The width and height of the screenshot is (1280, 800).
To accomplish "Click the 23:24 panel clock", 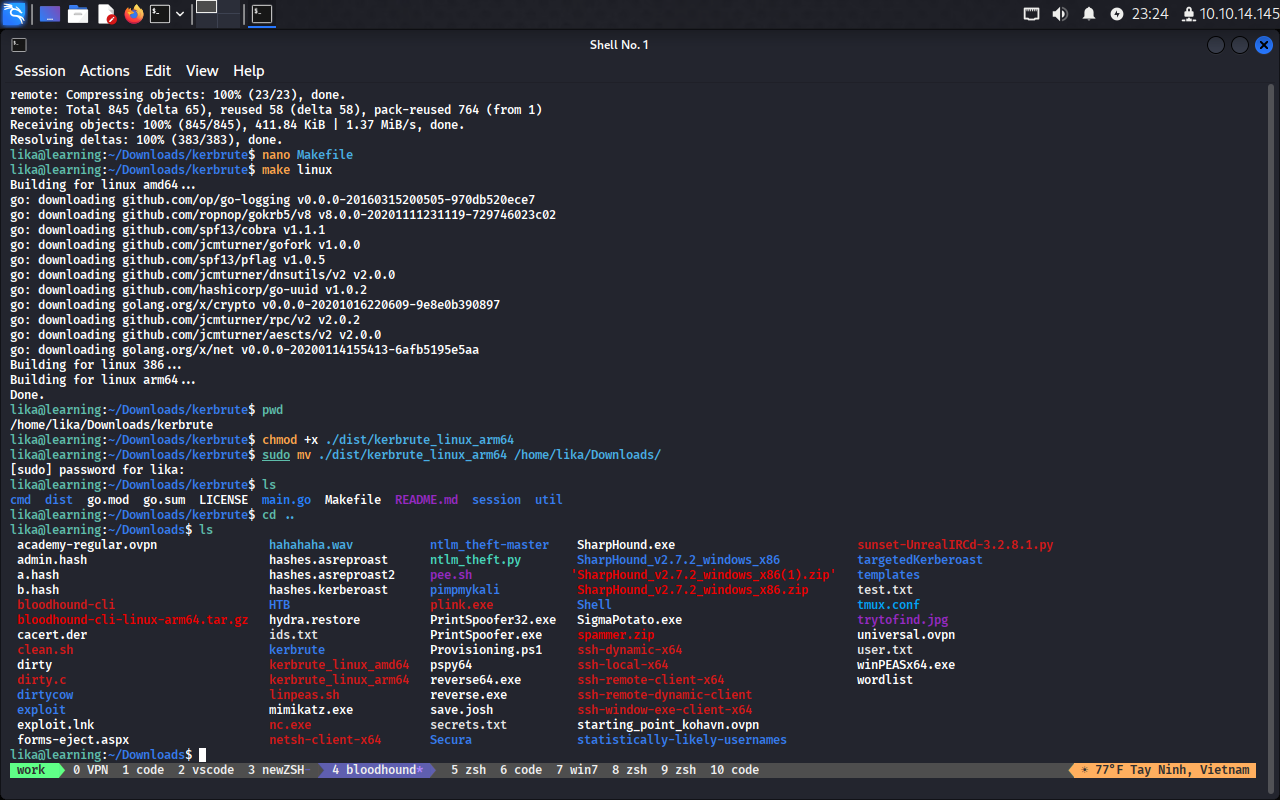I will point(1150,14).
